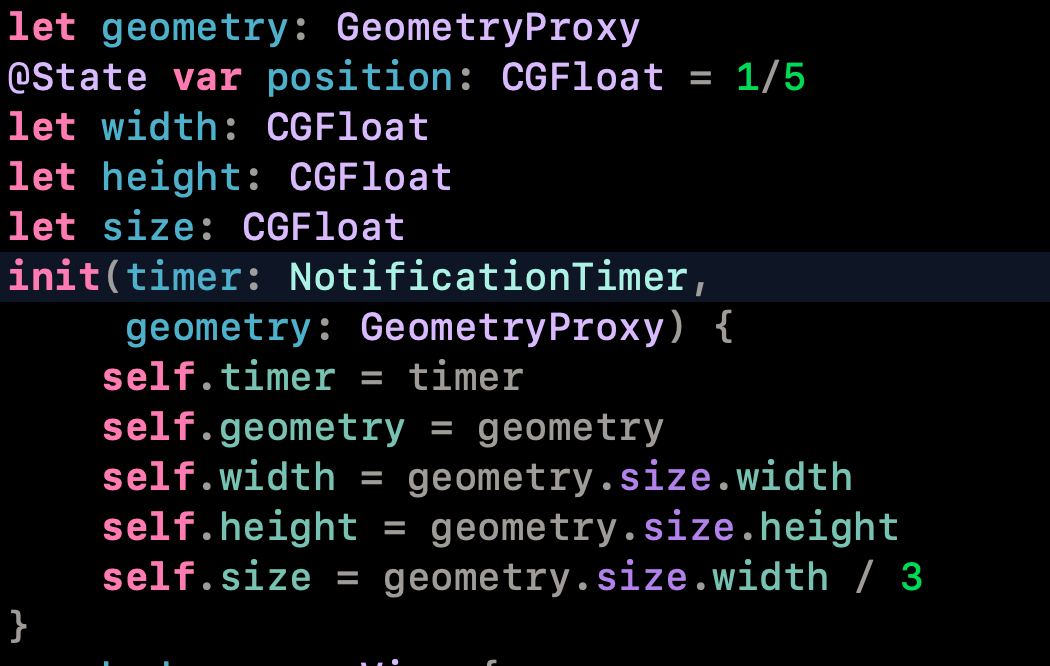Click 'size' in let size declaration
The height and width of the screenshot is (666, 1050).
[148, 228]
